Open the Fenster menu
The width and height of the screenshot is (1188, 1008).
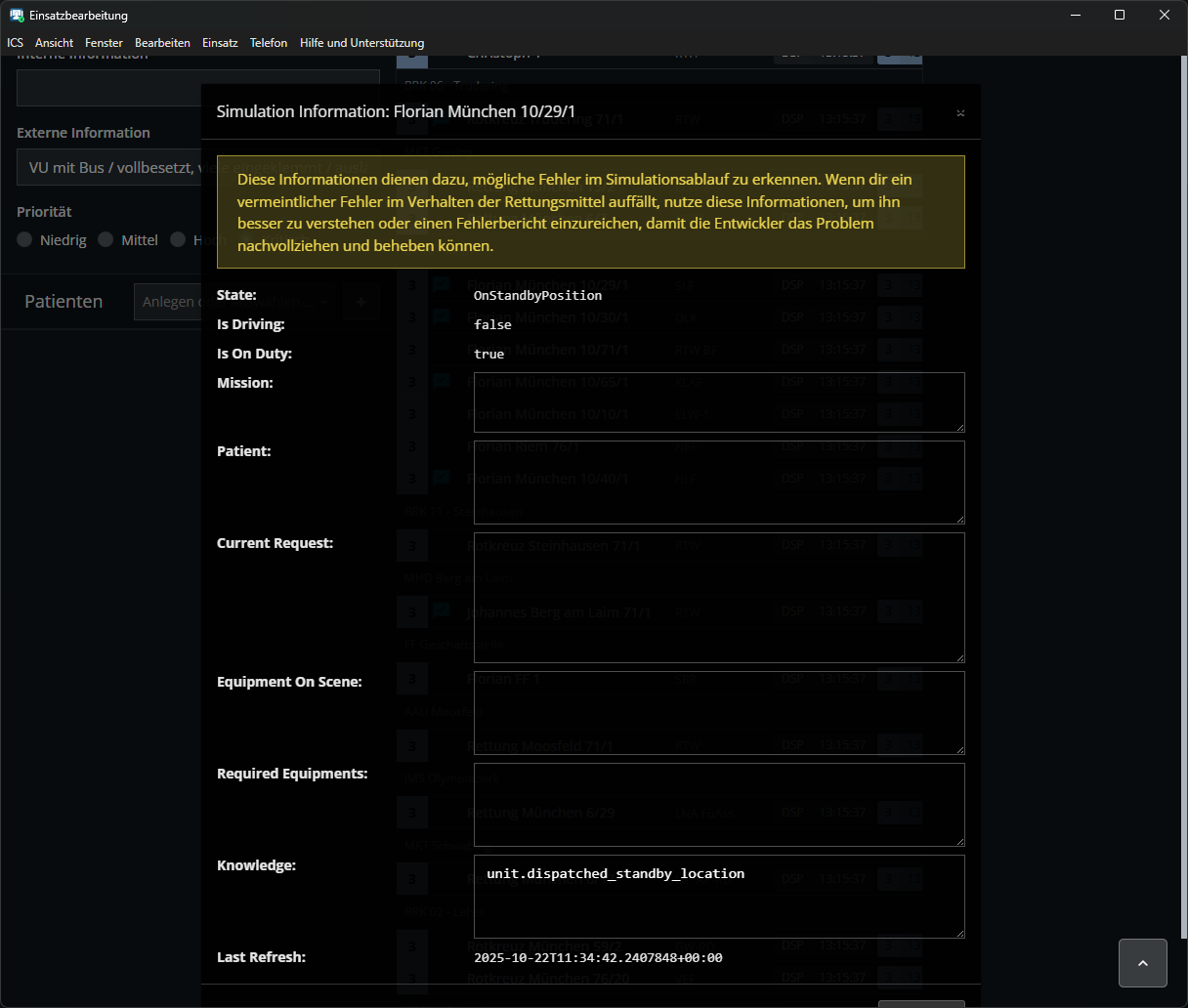pos(104,43)
